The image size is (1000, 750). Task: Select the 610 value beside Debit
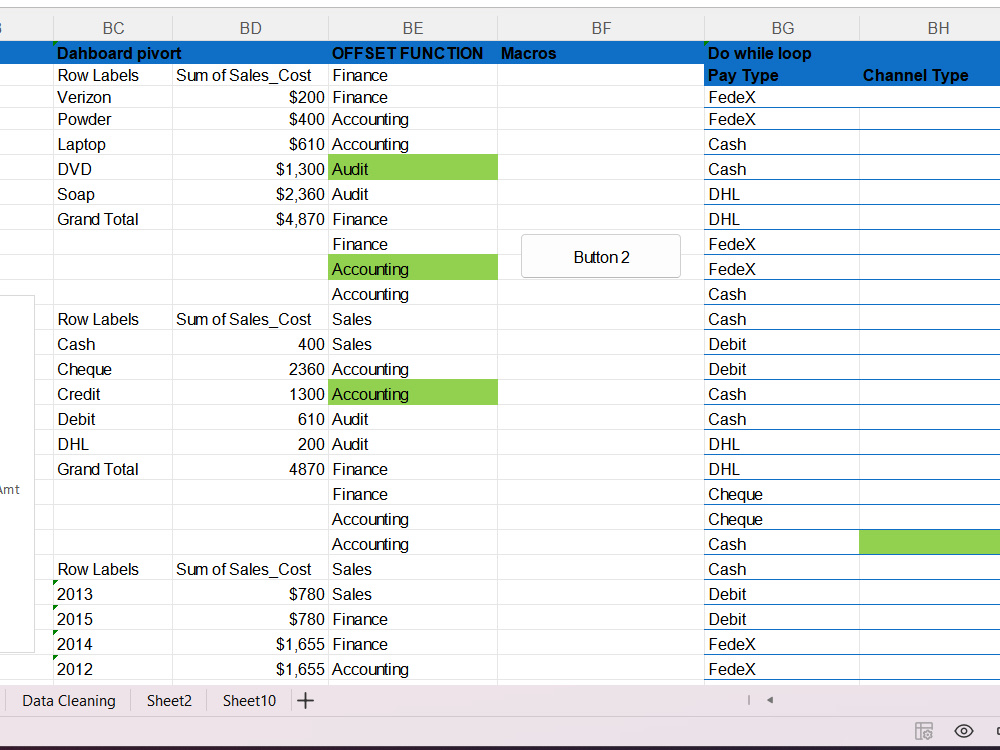251,419
